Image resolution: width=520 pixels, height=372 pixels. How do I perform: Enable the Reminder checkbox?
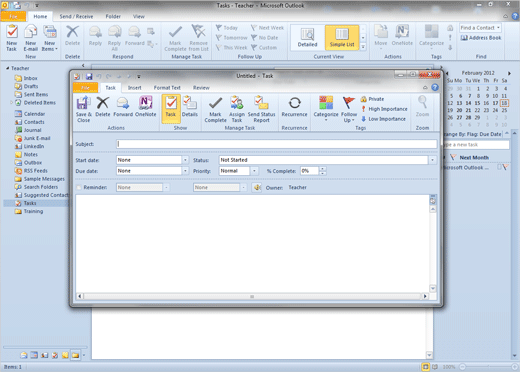79,187
